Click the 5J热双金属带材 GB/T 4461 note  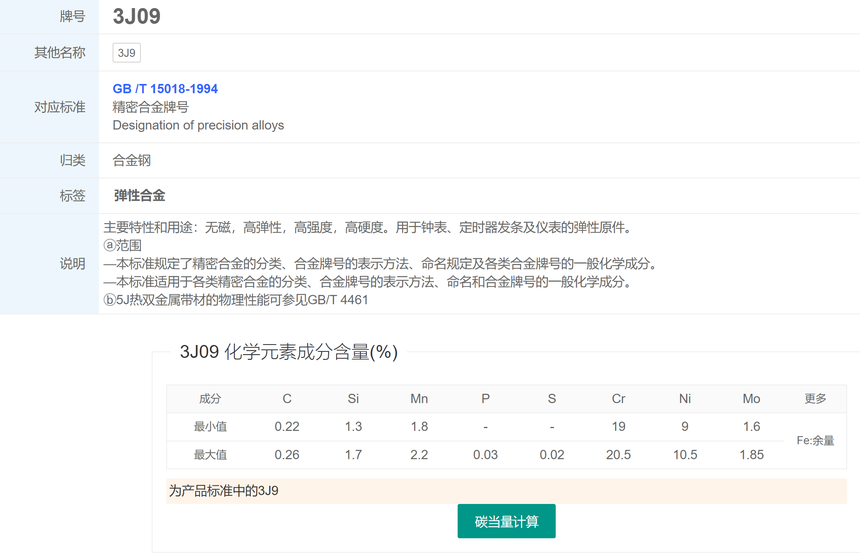[236, 300]
